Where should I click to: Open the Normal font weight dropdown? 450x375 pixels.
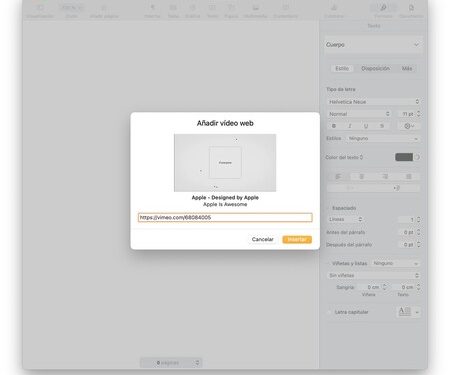click(359, 114)
